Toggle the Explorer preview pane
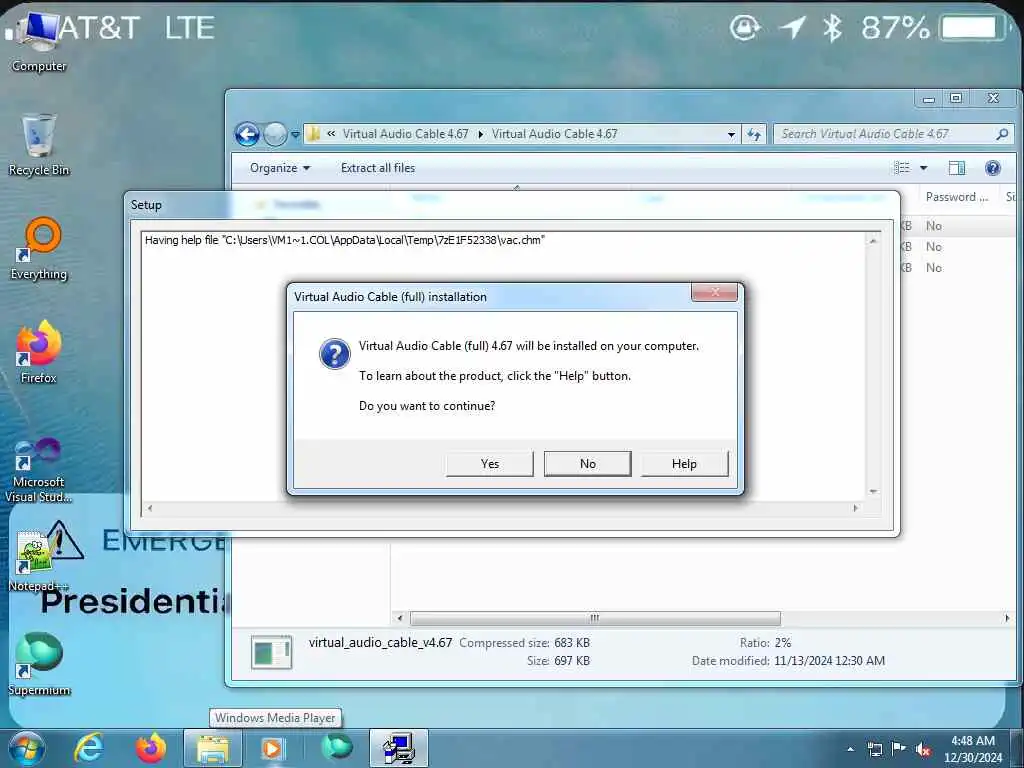 click(957, 168)
